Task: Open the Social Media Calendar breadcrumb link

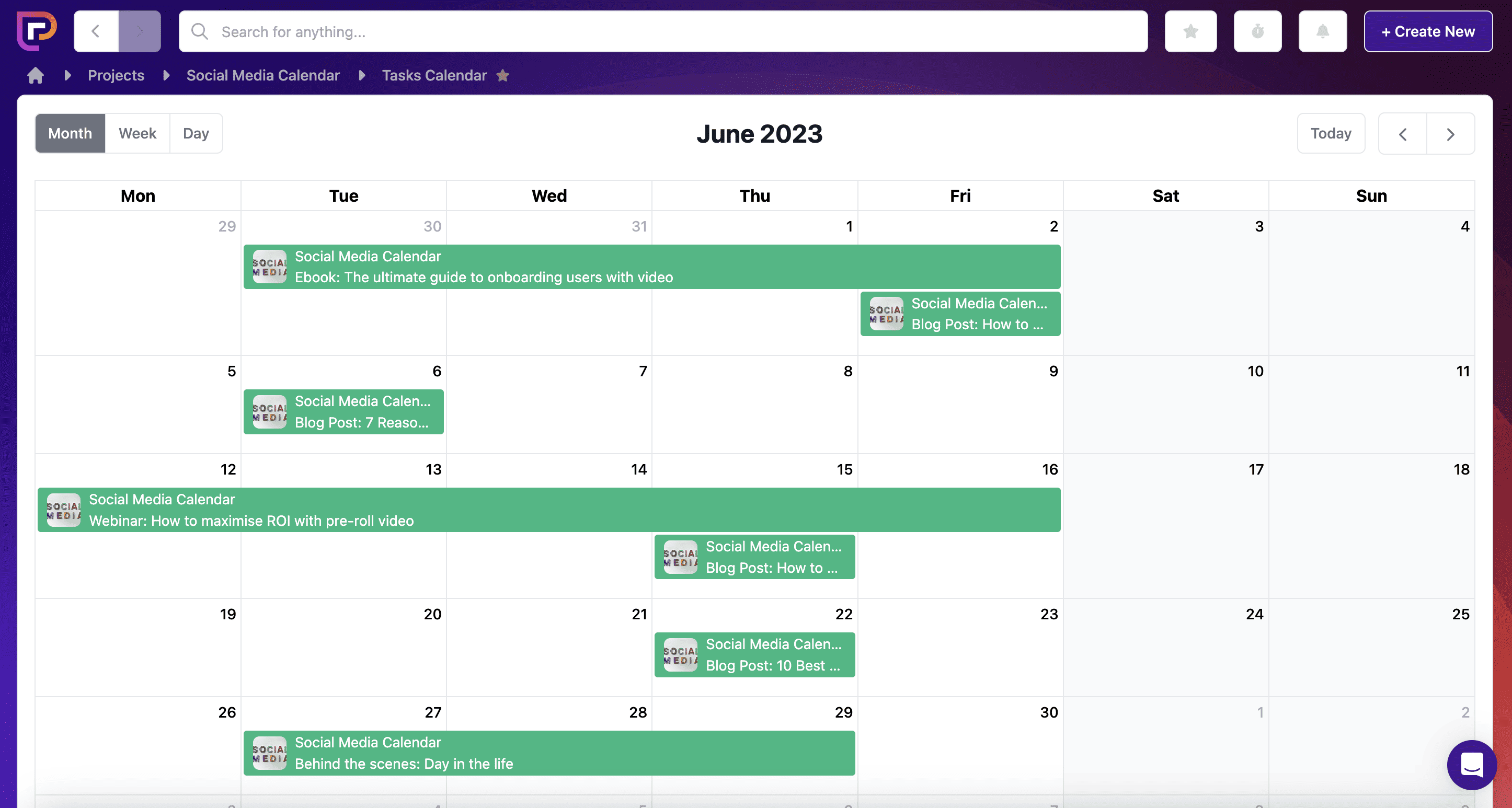Action: click(263, 75)
